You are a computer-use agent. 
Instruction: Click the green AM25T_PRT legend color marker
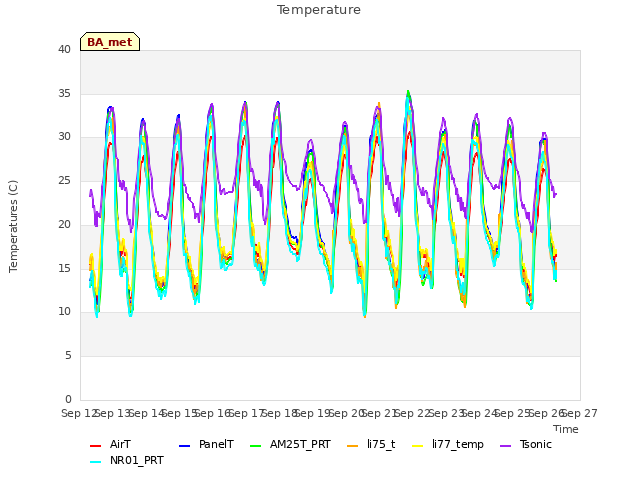tap(255, 446)
